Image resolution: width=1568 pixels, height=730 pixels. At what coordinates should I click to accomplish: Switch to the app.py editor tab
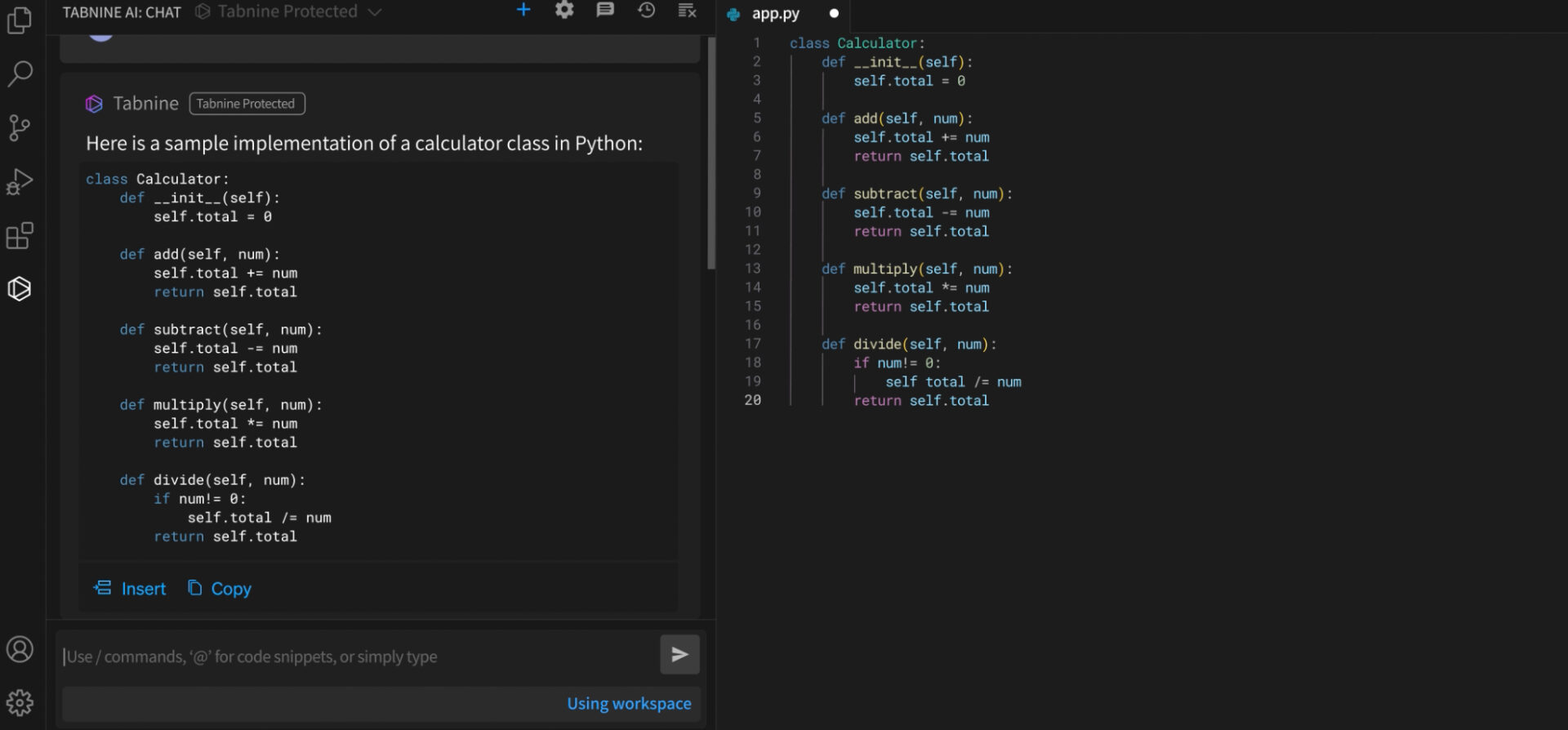pos(775,14)
